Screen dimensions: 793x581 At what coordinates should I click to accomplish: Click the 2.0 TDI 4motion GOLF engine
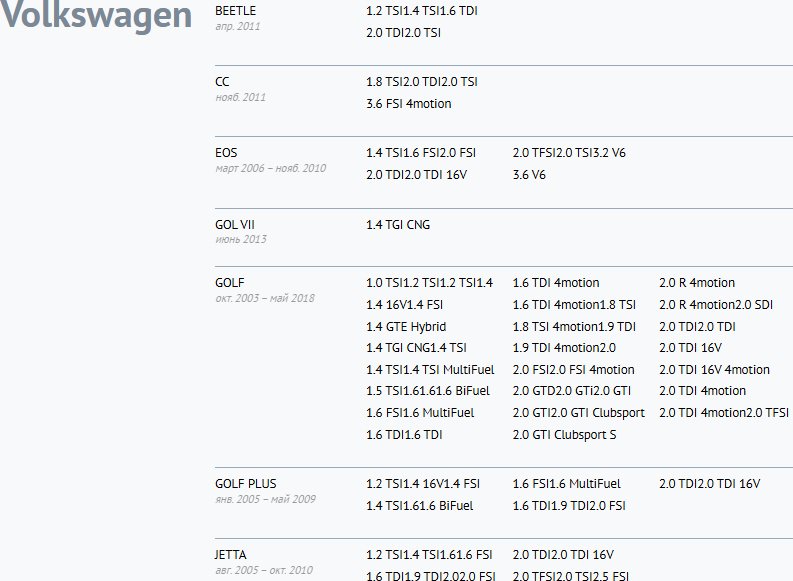702,391
